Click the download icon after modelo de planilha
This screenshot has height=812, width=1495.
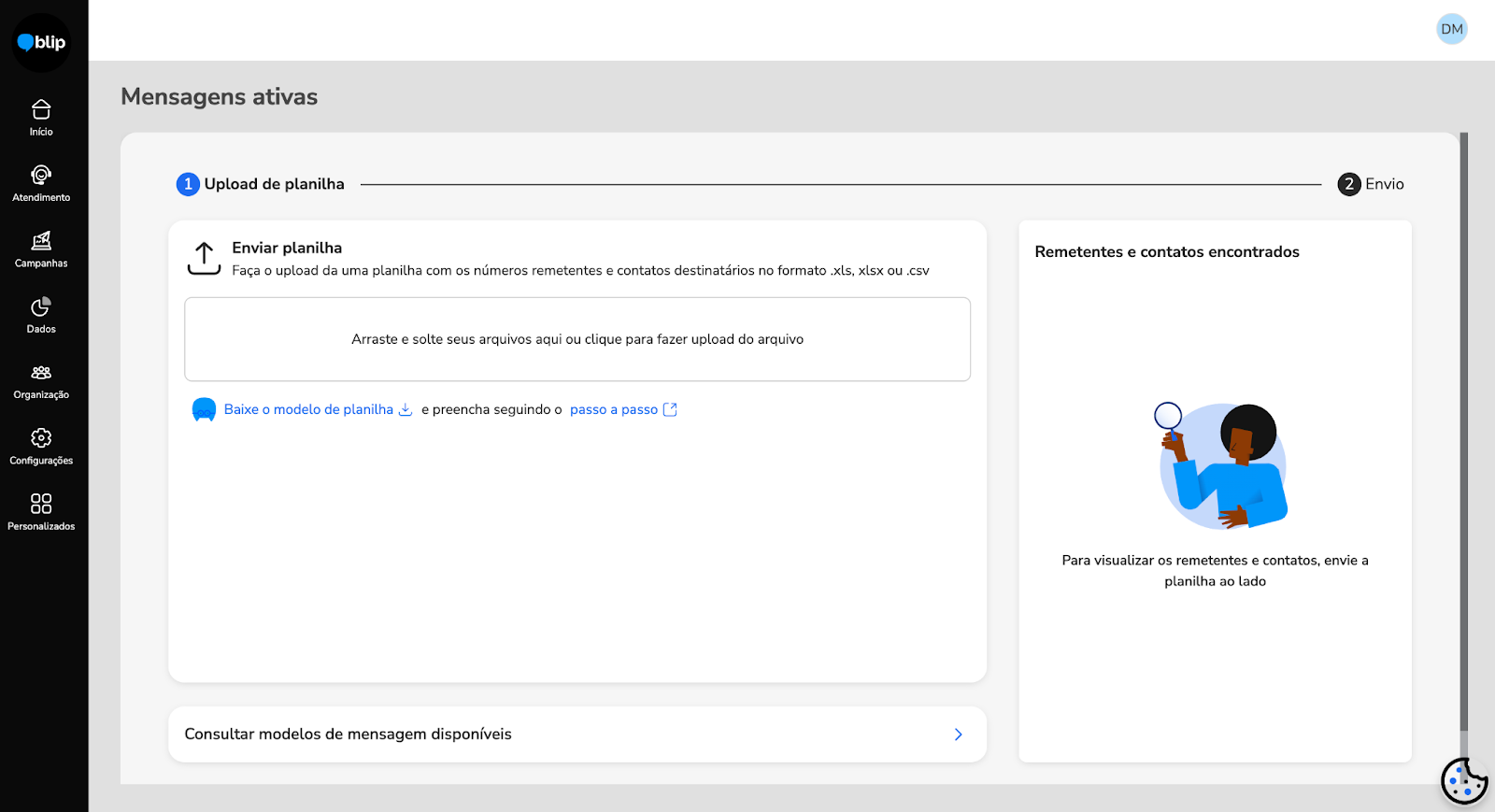[x=406, y=409]
